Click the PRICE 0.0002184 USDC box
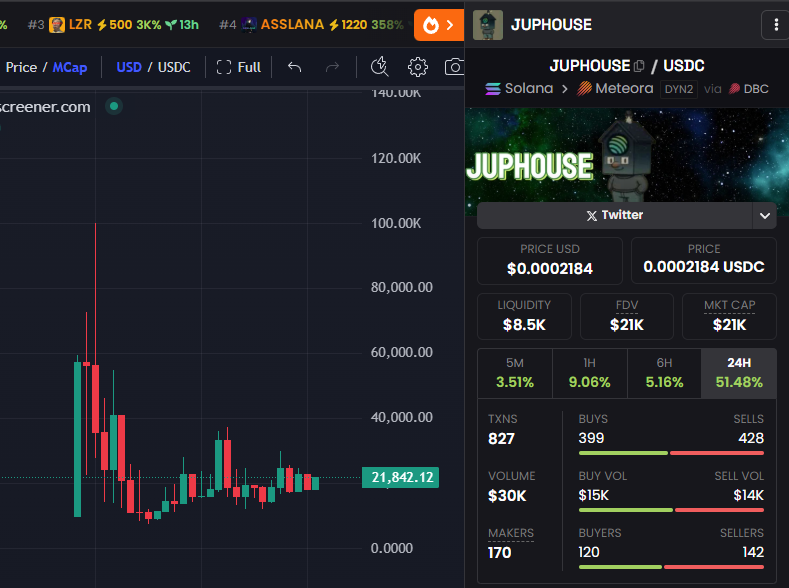The height and width of the screenshot is (588, 789). click(x=703, y=261)
